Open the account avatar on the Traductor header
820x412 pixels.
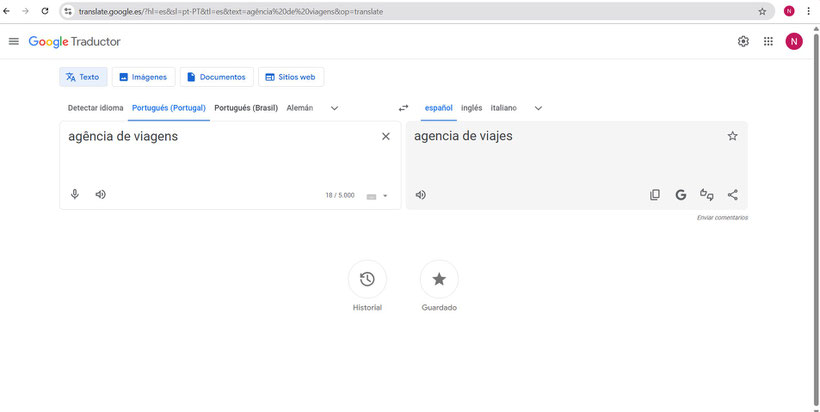[x=794, y=41]
